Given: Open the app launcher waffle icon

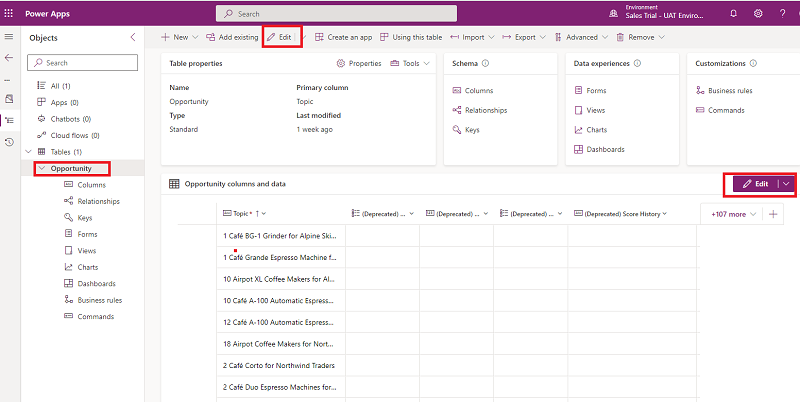Looking at the screenshot, I should [x=9, y=14].
